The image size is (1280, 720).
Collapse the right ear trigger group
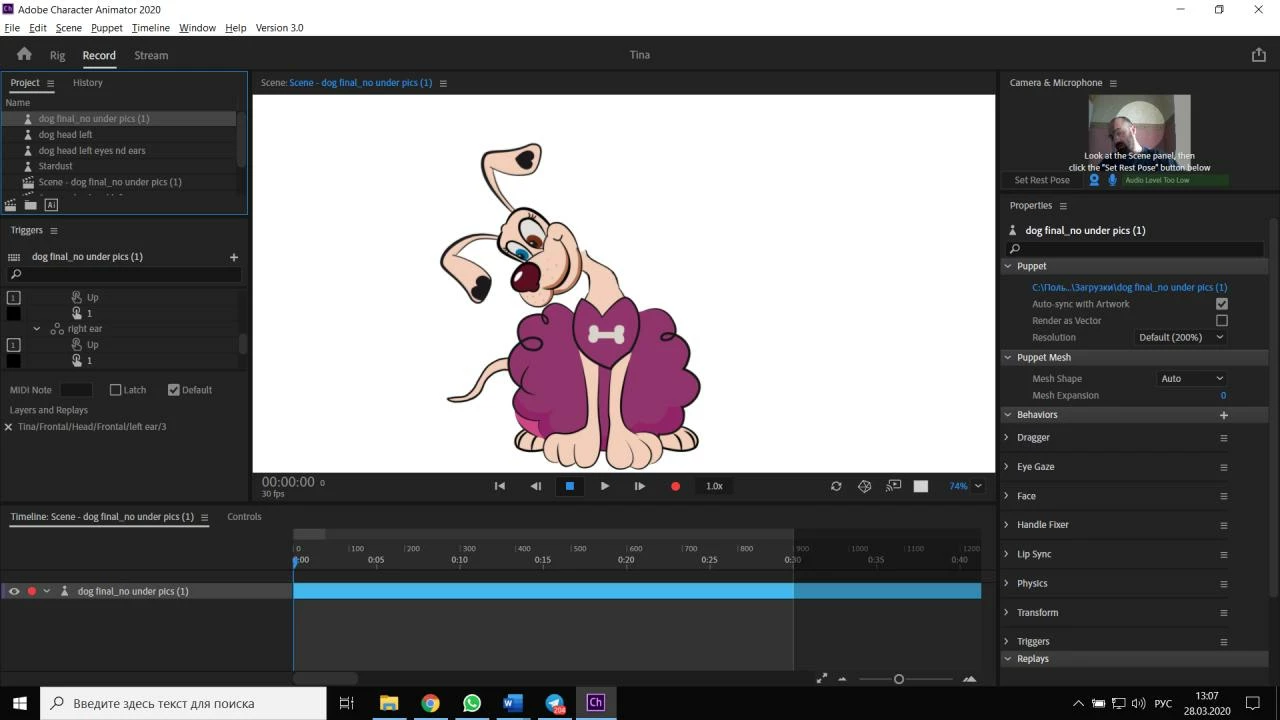pyautogui.click(x=37, y=329)
